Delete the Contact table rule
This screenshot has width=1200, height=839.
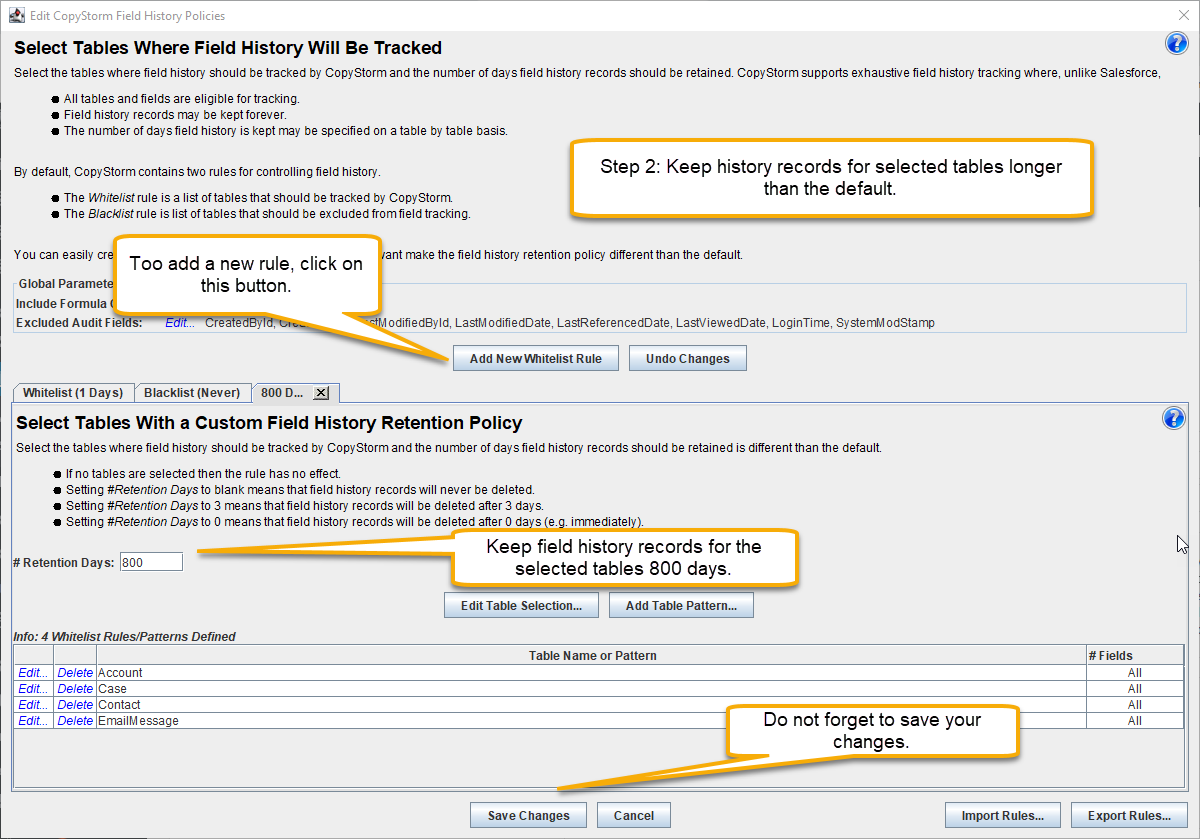point(75,705)
